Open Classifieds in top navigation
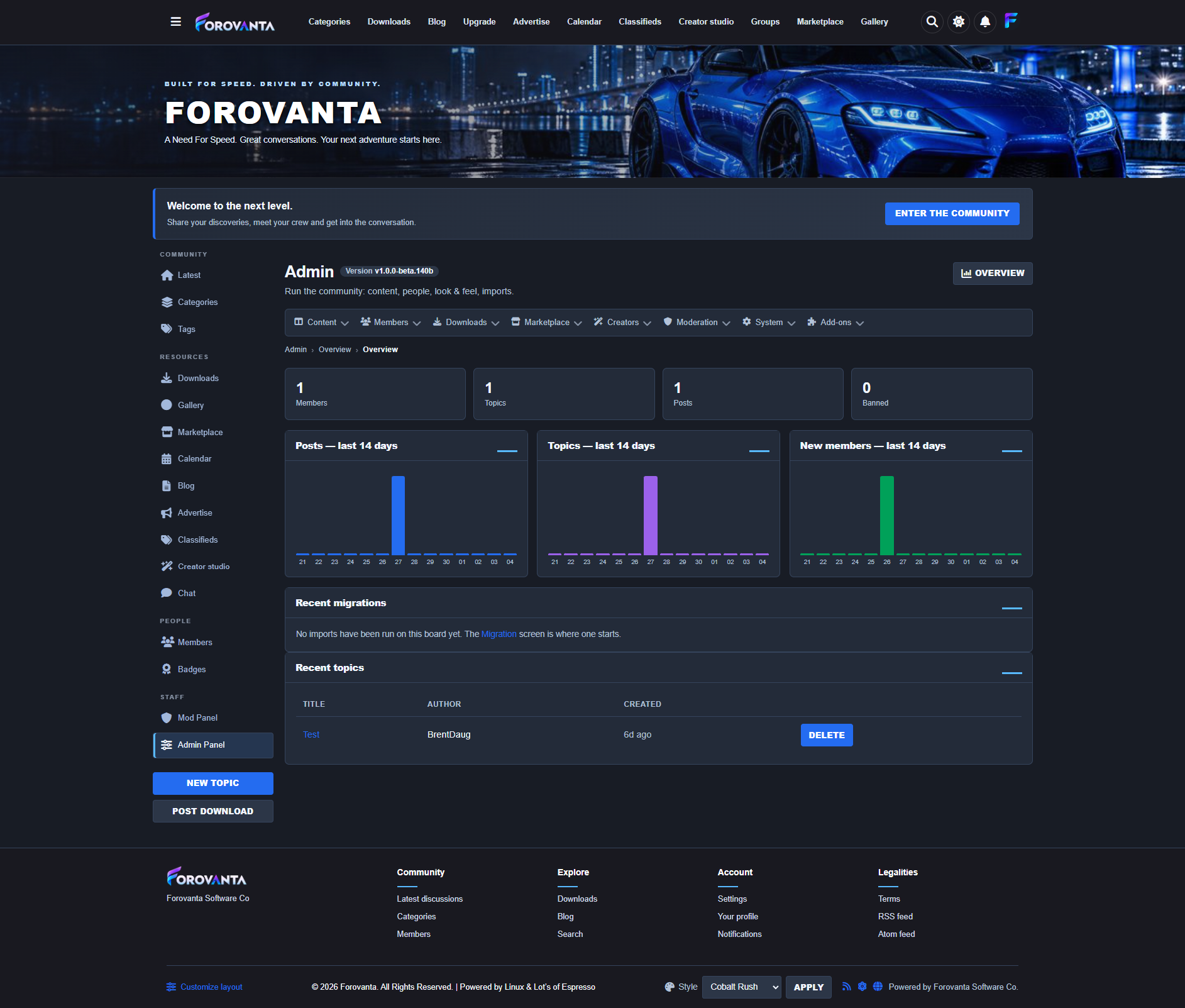Viewport: 1185px width, 1008px height. tap(639, 21)
